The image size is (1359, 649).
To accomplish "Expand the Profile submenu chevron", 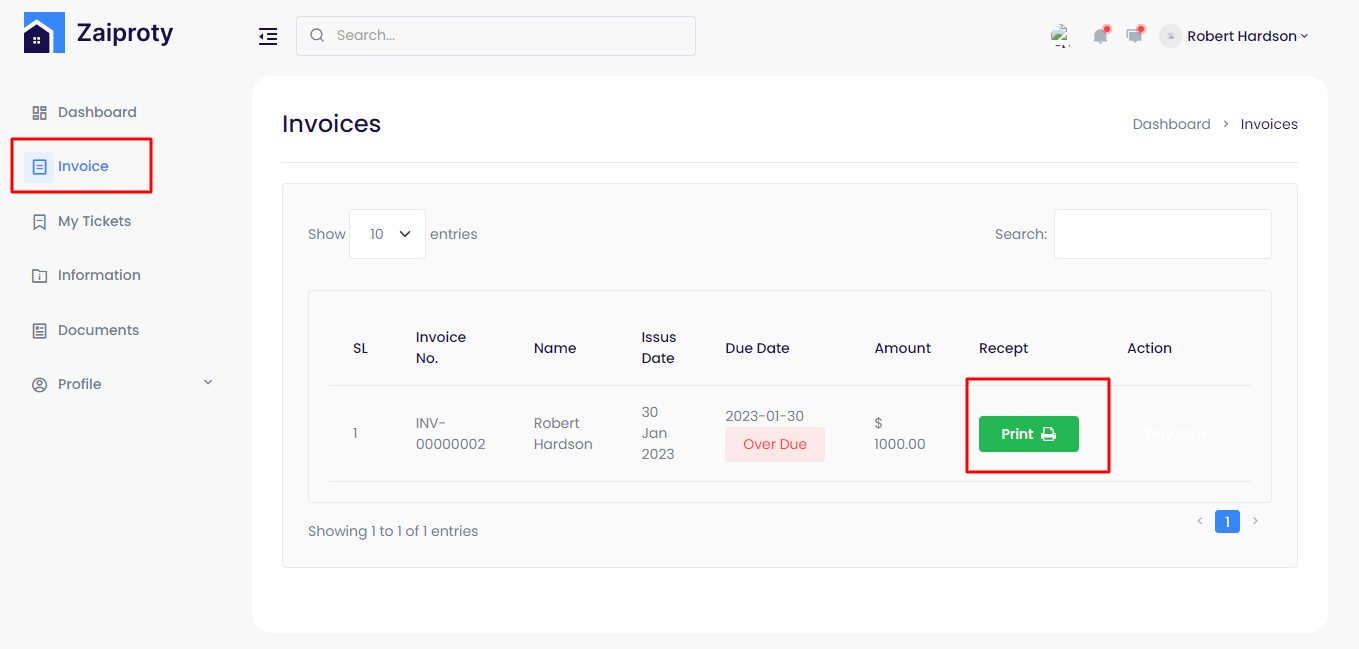I will [208, 383].
